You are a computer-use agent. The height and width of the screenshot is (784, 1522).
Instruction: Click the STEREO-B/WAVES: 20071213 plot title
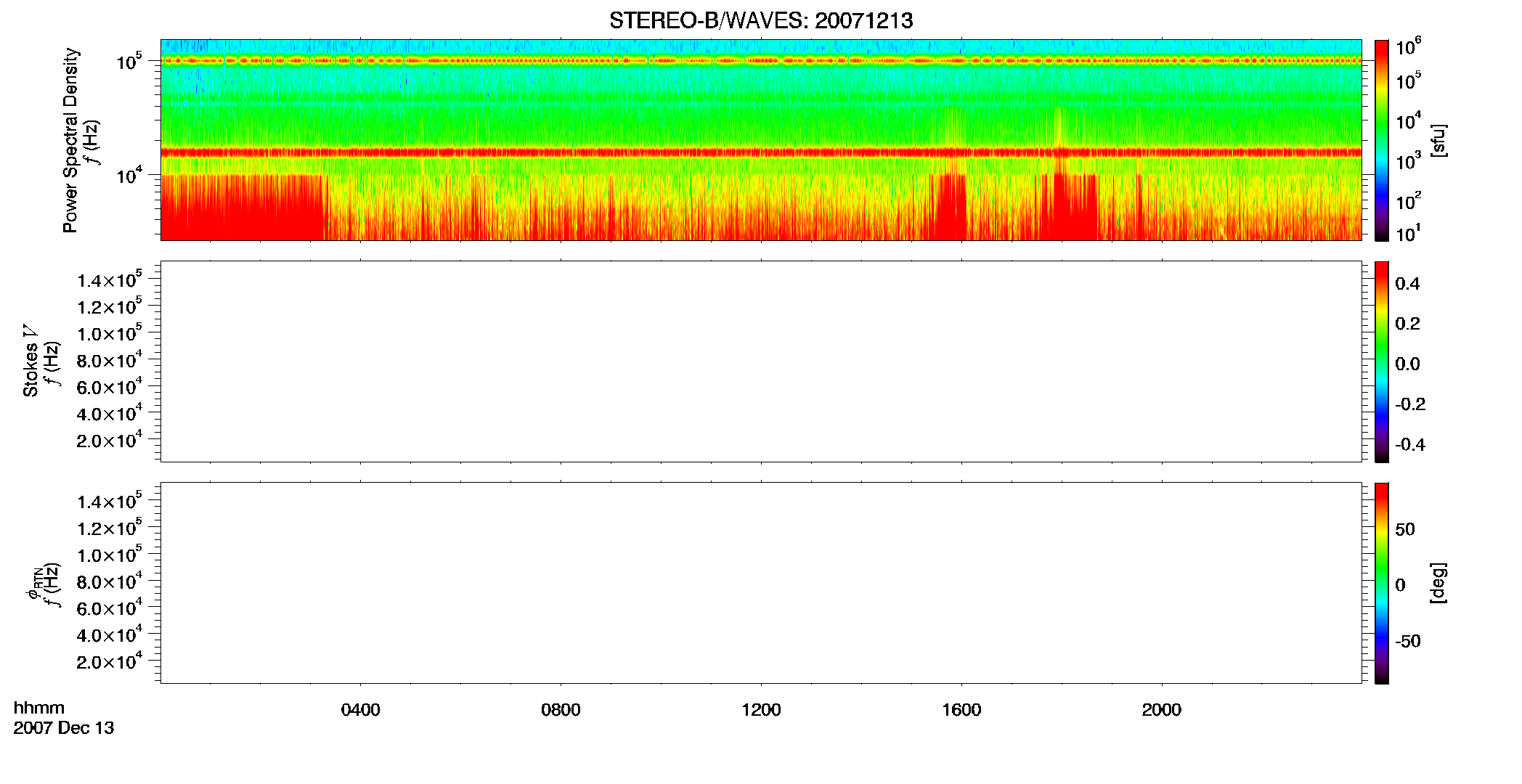pyautogui.click(x=760, y=21)
